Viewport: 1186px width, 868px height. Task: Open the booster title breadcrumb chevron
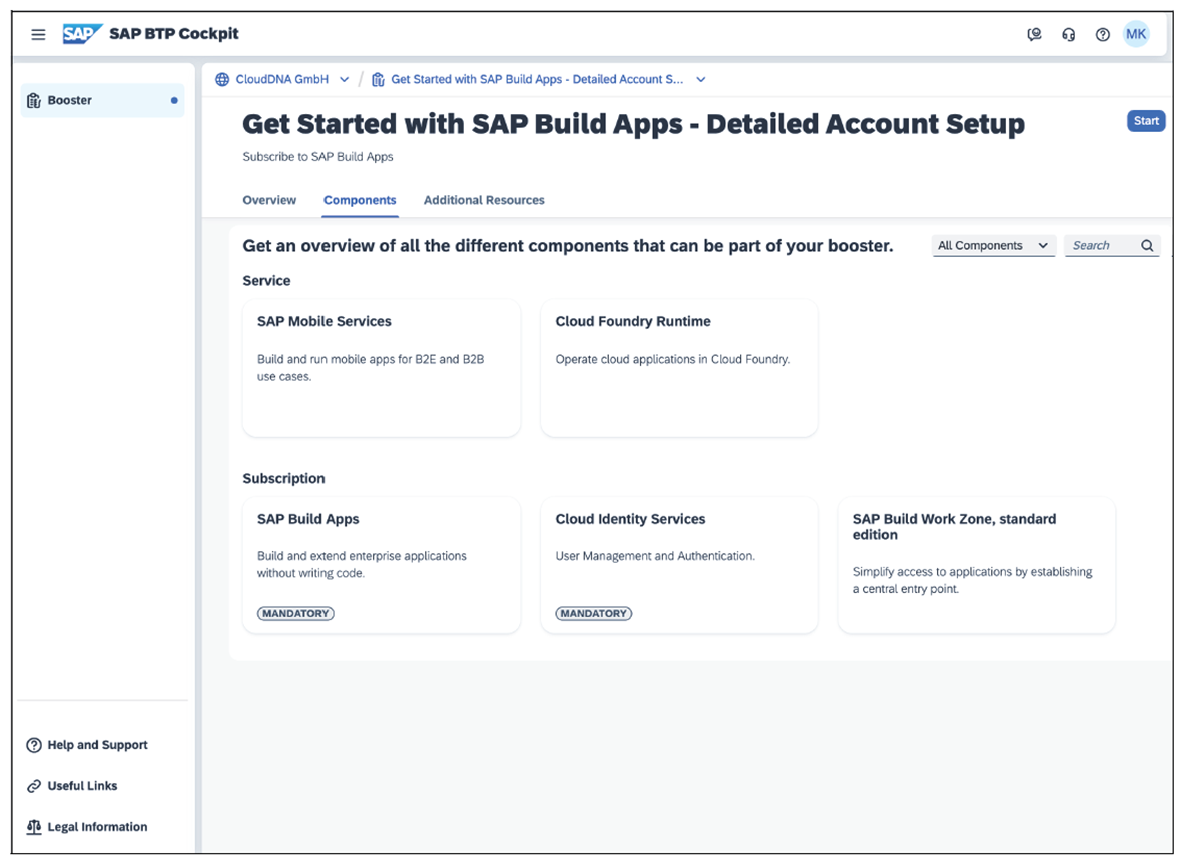coord(700,78)
